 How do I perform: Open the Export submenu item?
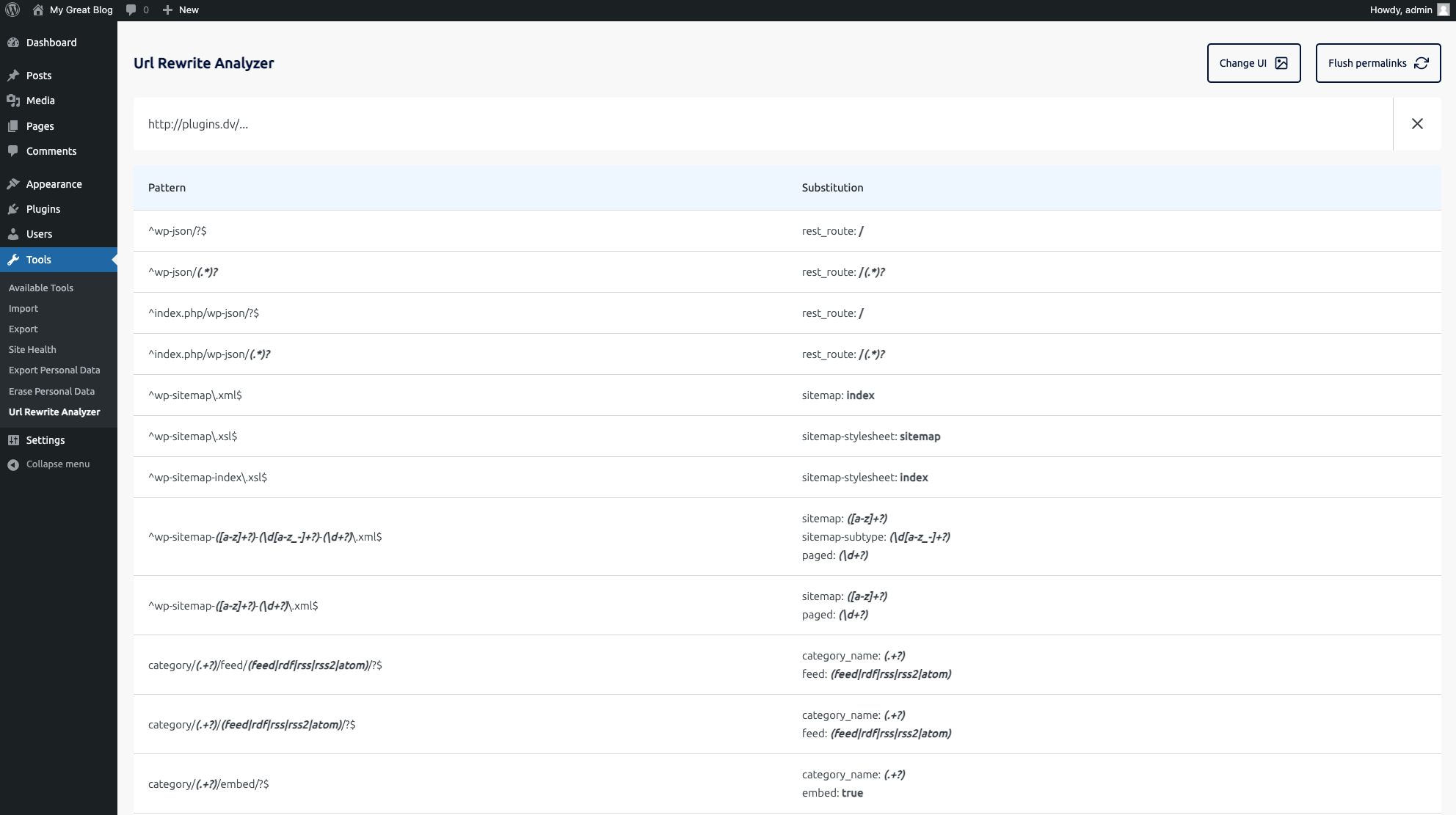coord(23,329)
